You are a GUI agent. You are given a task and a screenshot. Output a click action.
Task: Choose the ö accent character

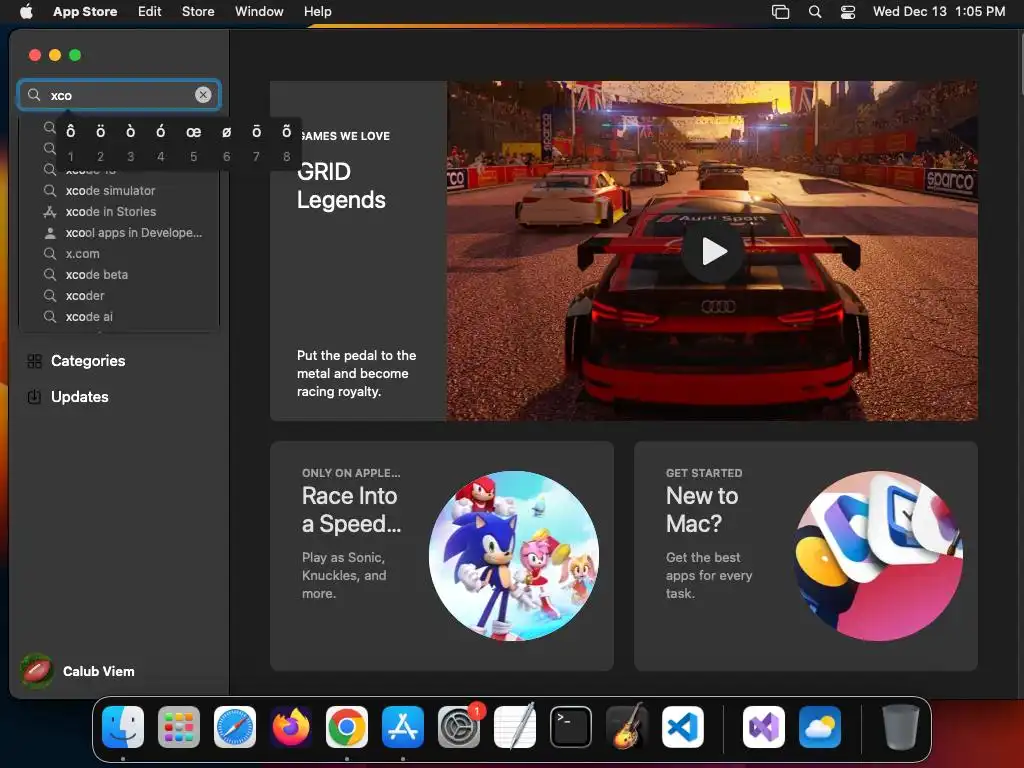(101, 132)
